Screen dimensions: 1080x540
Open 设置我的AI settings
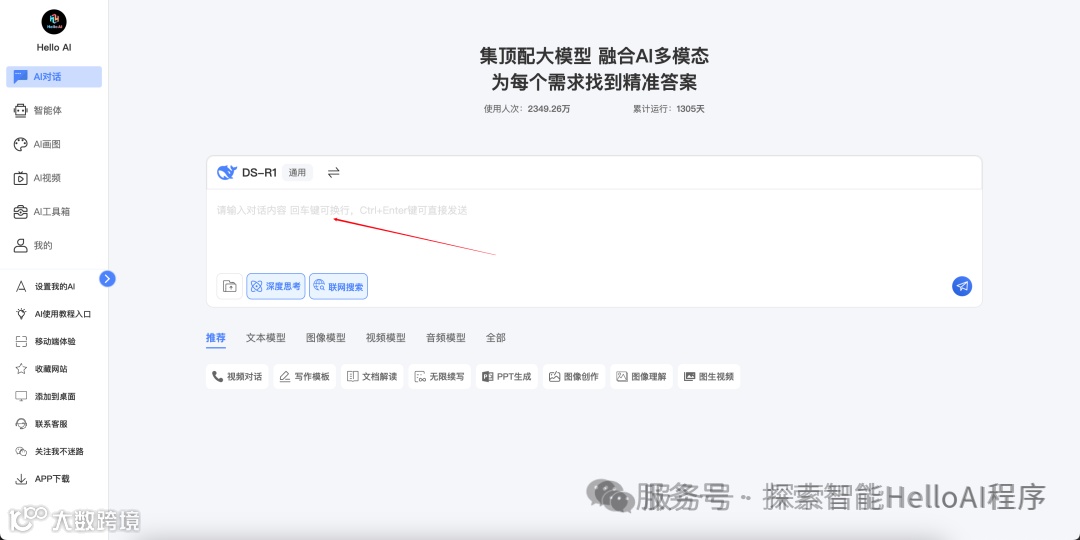point(54,287)
